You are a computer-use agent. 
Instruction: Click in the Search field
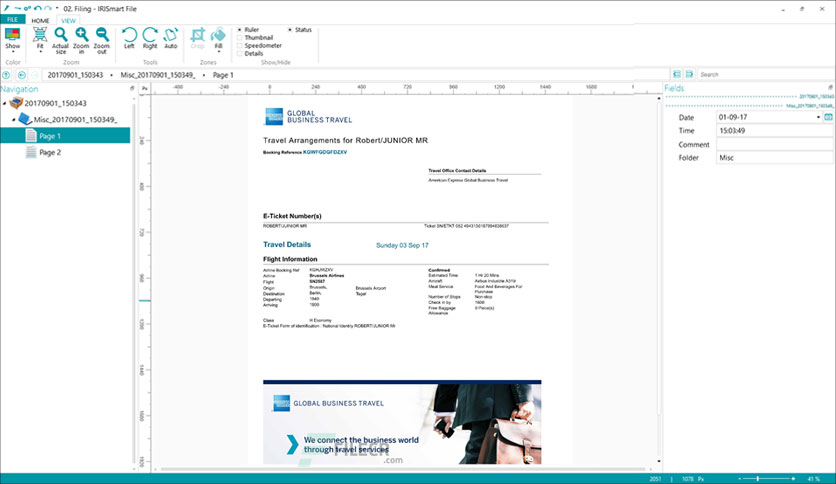click(x=765, y=74)
